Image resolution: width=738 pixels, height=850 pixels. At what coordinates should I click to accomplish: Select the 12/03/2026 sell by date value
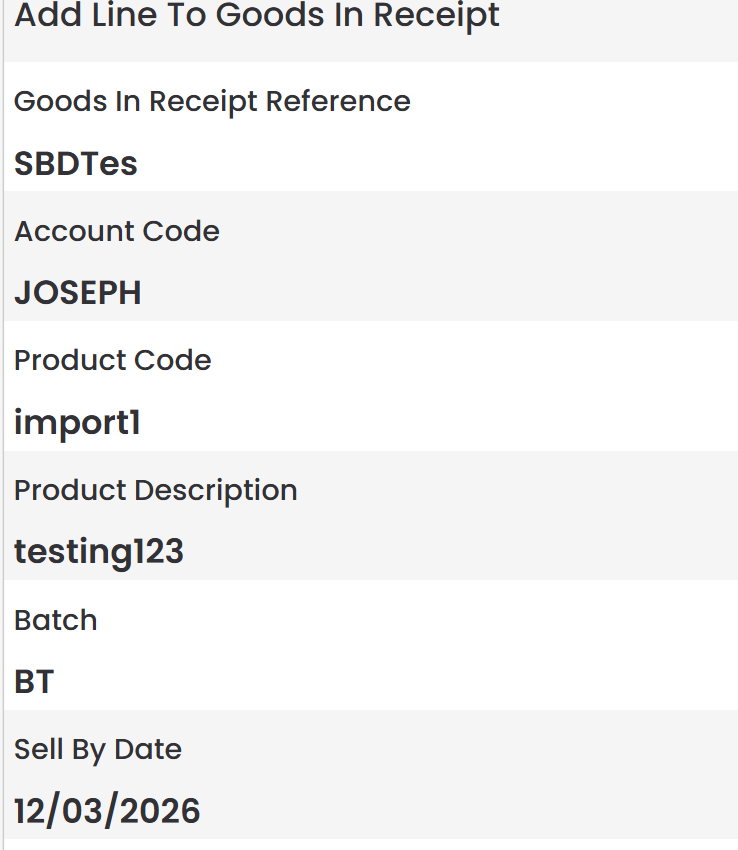107,811
